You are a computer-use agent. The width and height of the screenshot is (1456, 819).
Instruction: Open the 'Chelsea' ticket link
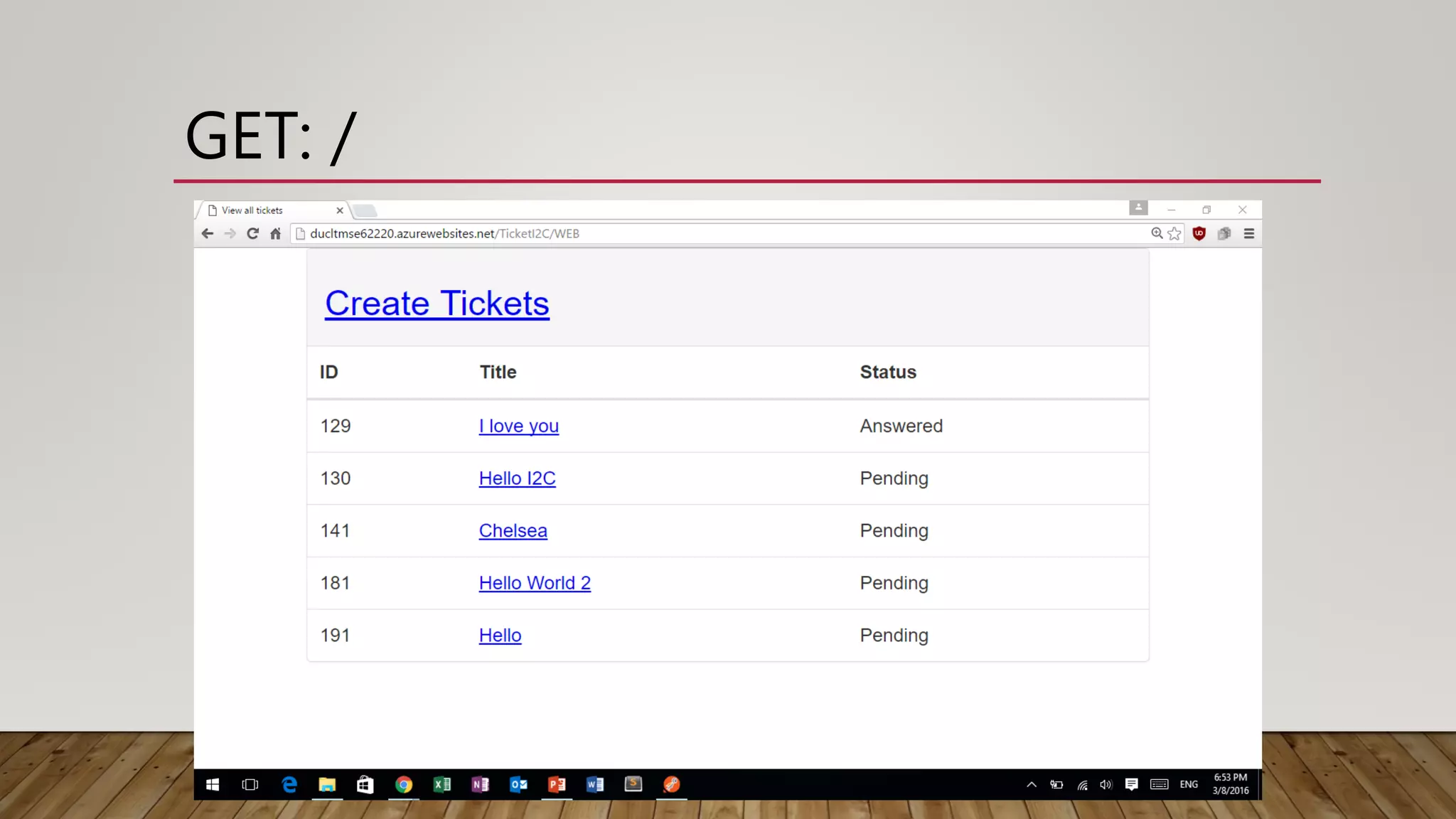click(x=513, y=531)
